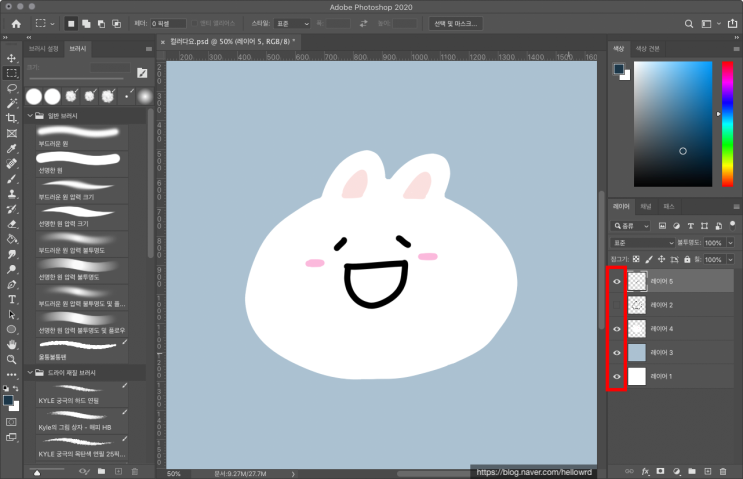The image size is (743, 479).
Task: Select the Lasso tool
Action: (x=11, y=88)
